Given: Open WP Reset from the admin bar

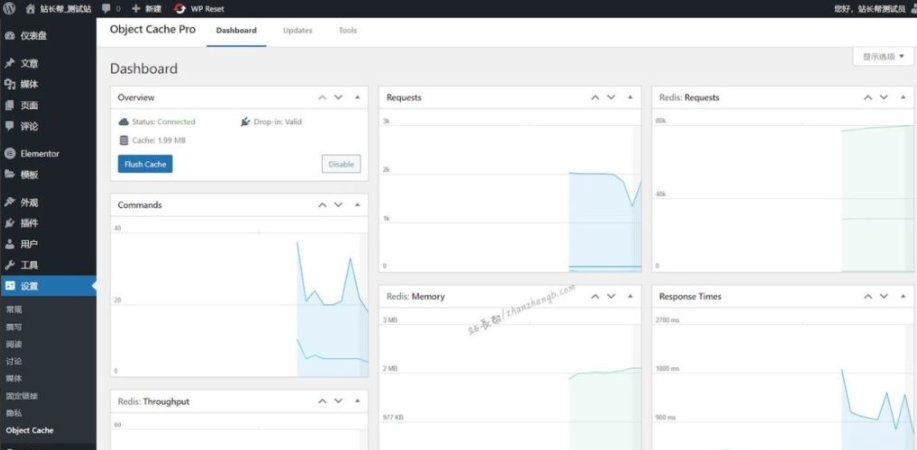Looking at the screenshot, I should coord(199,9).
